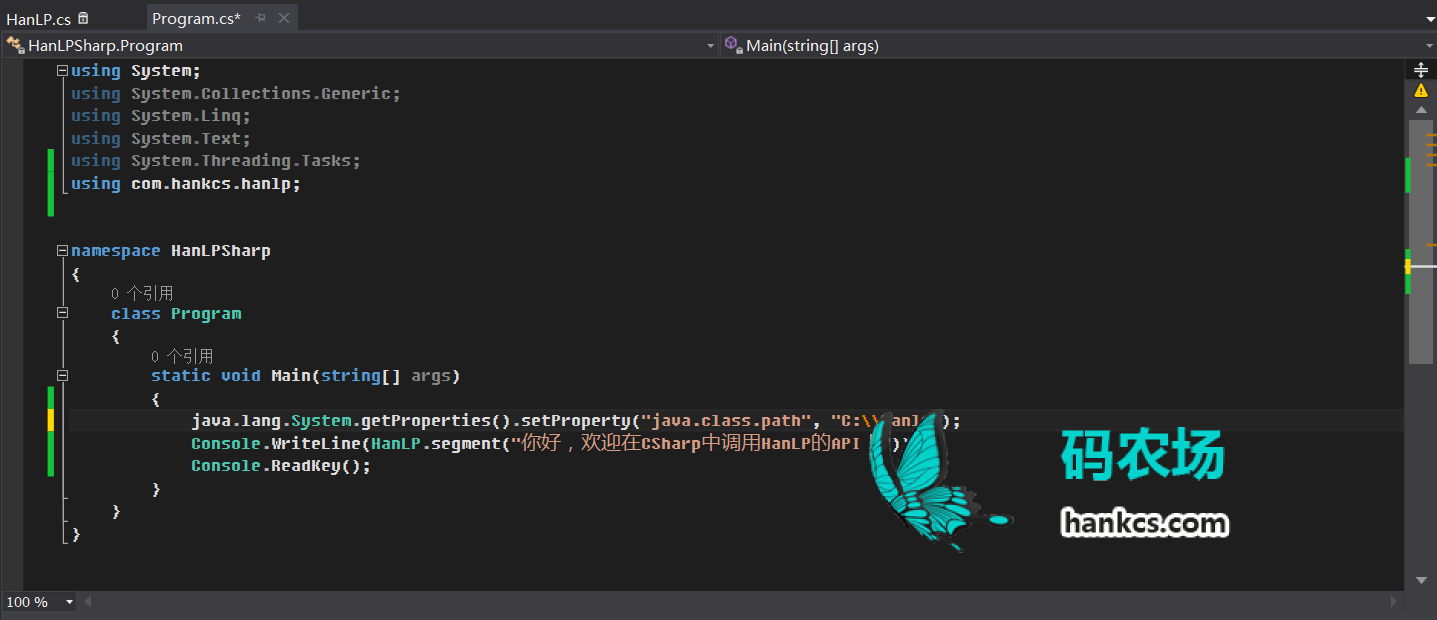1437x620 pixels.
Task: Collapse the namespace HanLPSharp block
Action: point(62,251)
